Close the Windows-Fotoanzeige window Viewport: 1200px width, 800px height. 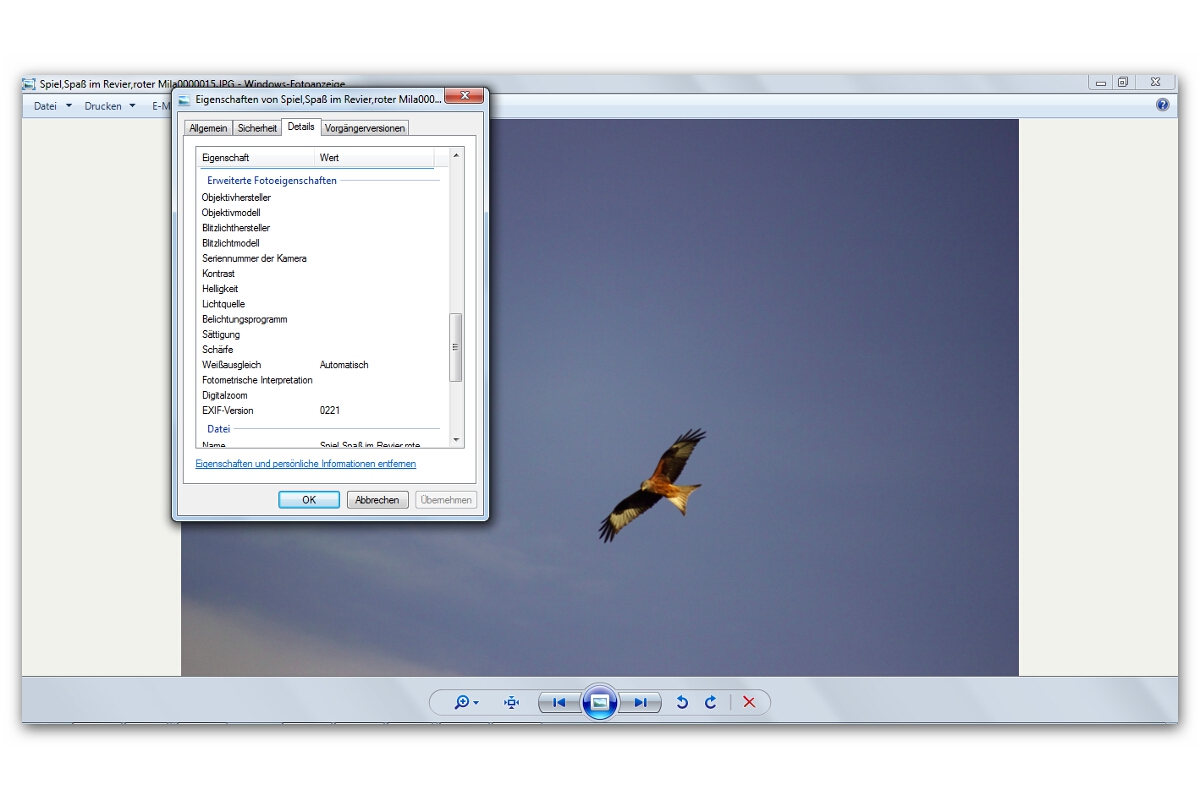point(1155,83)
